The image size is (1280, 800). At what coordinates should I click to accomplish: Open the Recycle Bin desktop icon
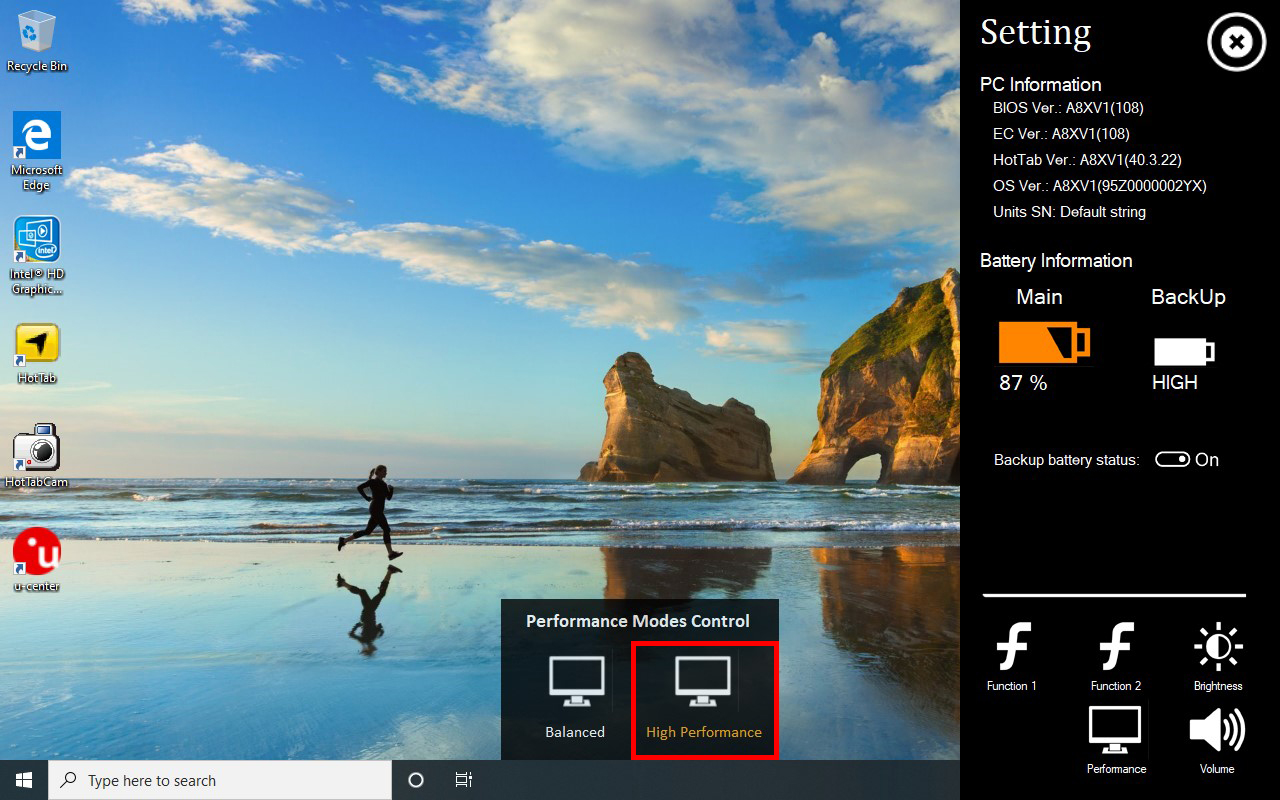[37, 41]
